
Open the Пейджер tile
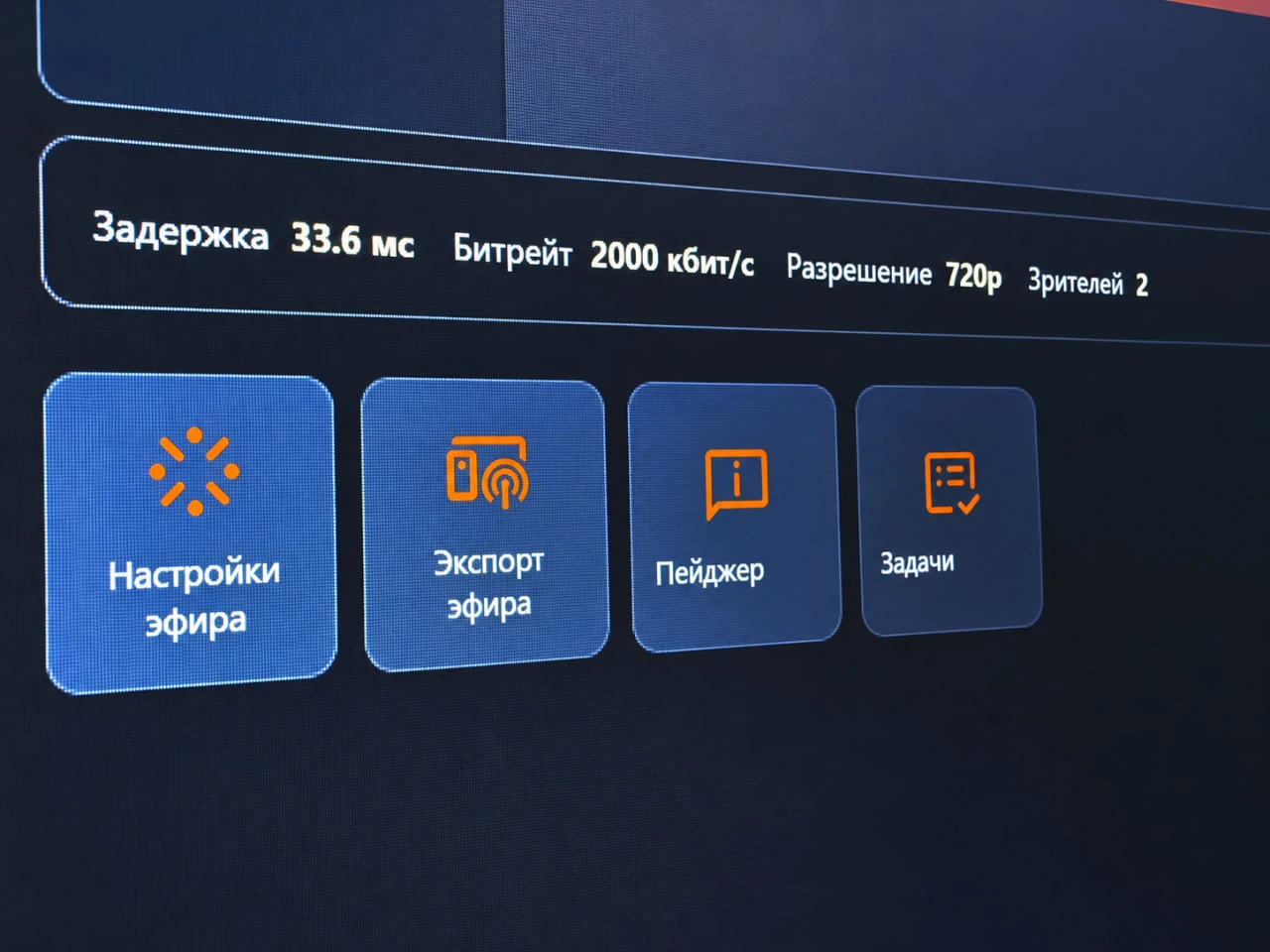[734, 517]
